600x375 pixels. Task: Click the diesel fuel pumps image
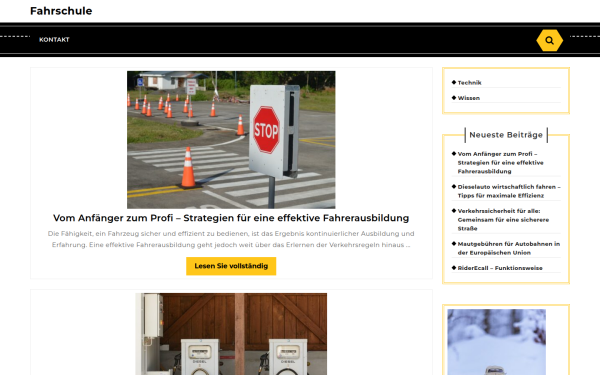pos(231,334)
